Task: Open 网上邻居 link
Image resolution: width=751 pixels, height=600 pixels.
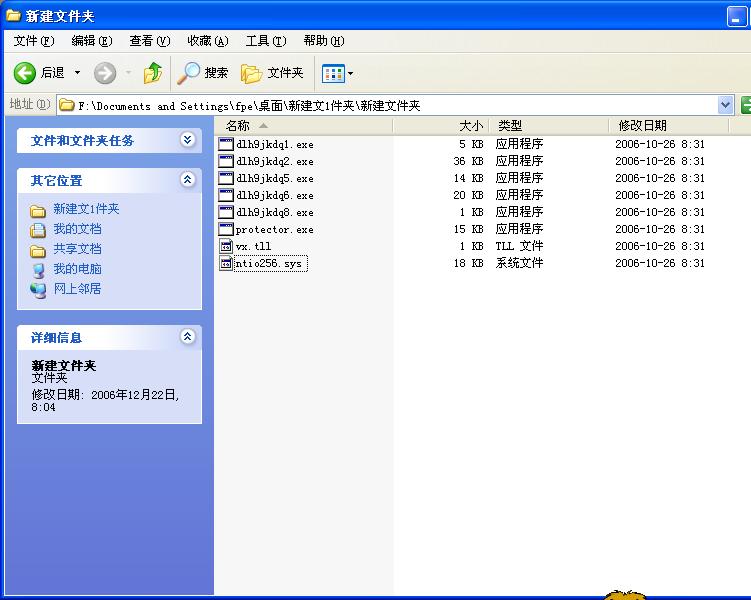Action: [77, 289]
